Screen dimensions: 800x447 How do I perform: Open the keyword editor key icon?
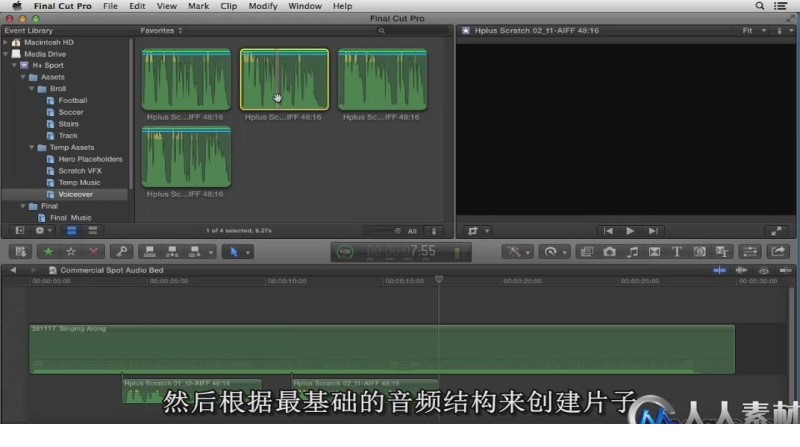[121, 252]
